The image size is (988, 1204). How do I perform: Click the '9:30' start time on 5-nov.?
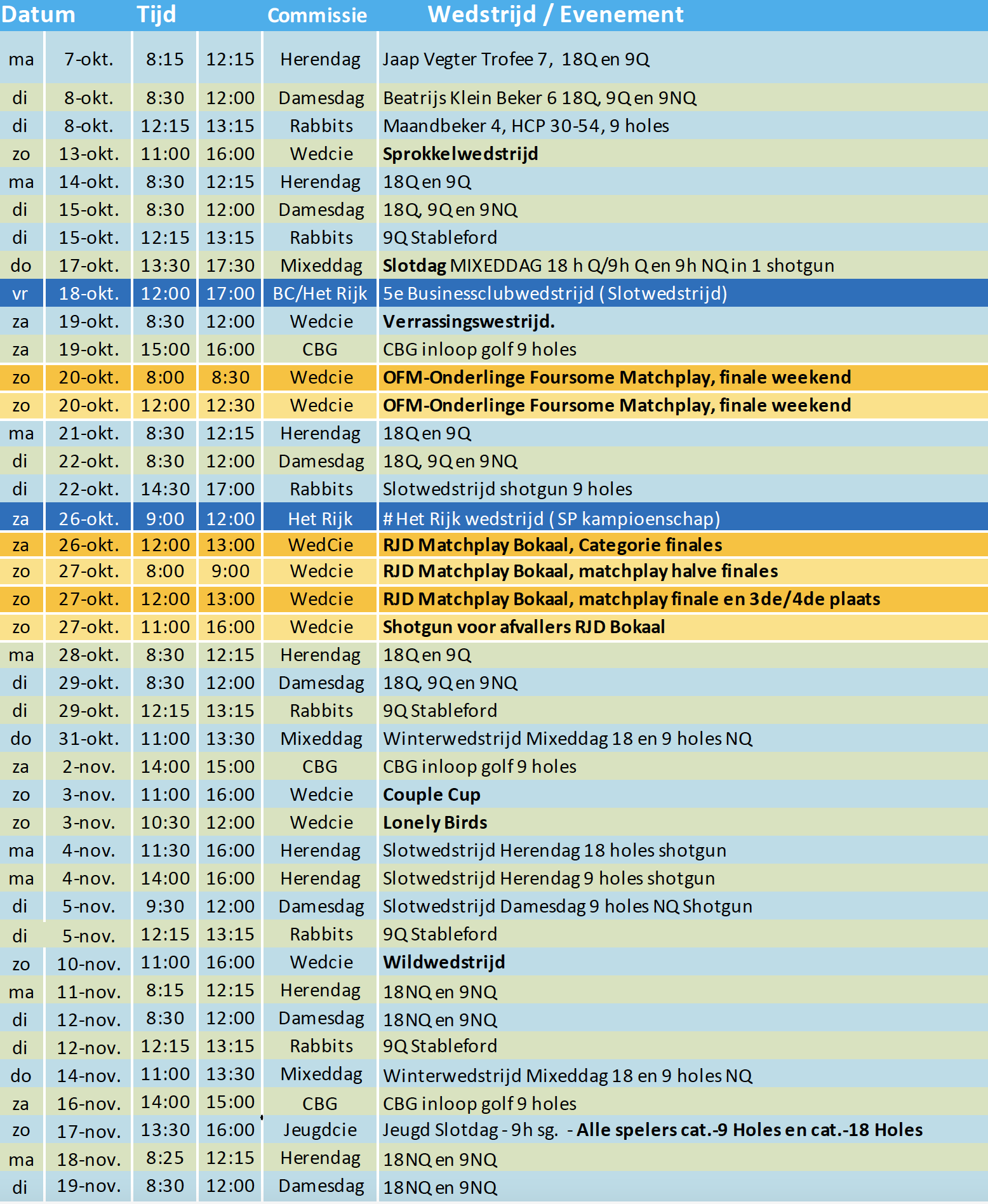165,906
